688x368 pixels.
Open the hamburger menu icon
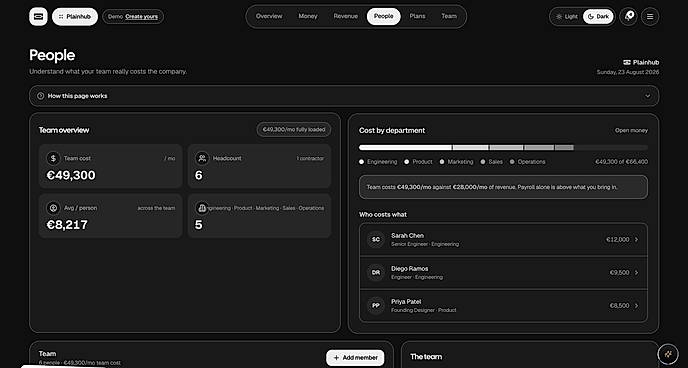650,17
